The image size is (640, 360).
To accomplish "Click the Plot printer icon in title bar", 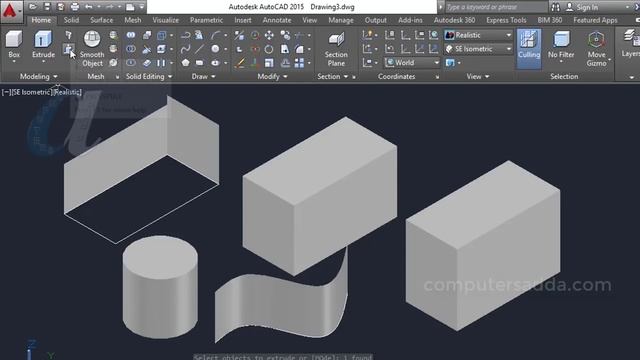I will point(75,7).
